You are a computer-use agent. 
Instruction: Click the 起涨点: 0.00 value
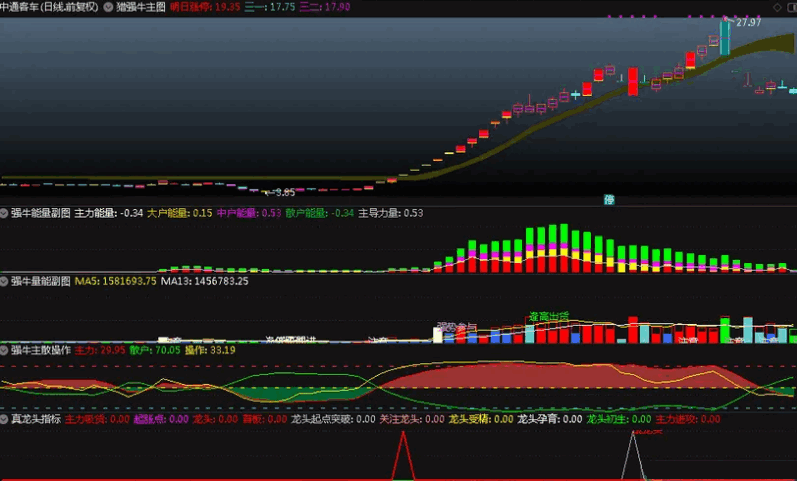tap(161, 419)
